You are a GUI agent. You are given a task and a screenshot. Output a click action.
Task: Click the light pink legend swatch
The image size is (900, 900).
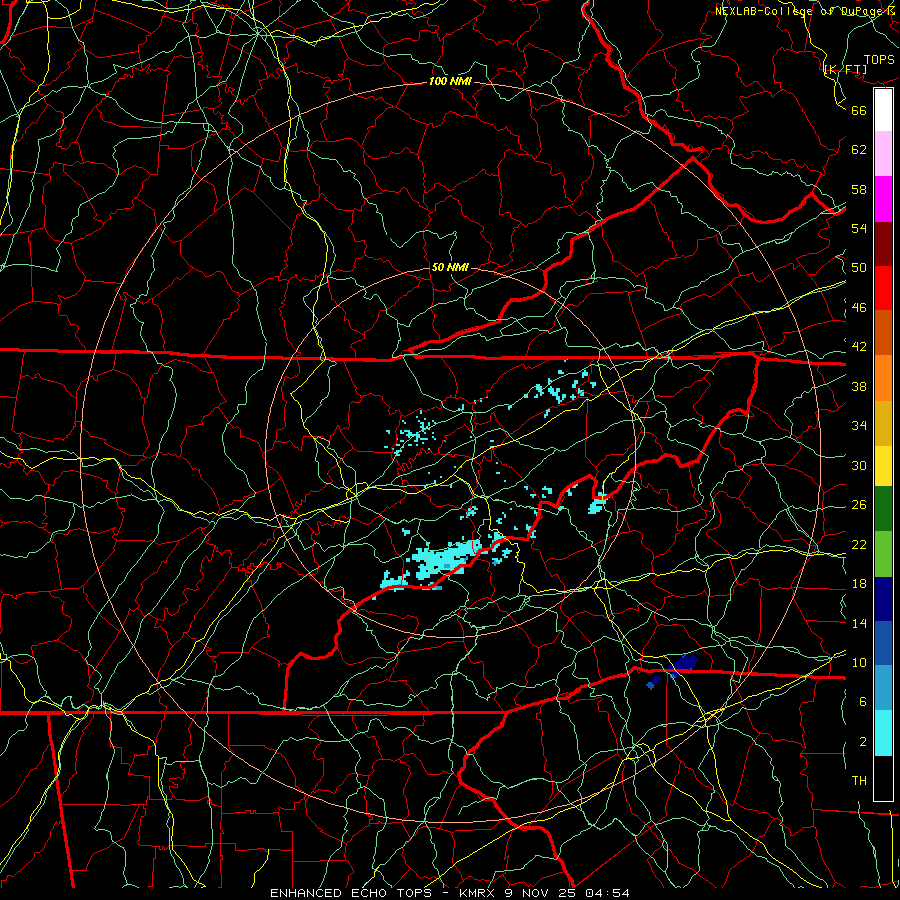(883, 154)
